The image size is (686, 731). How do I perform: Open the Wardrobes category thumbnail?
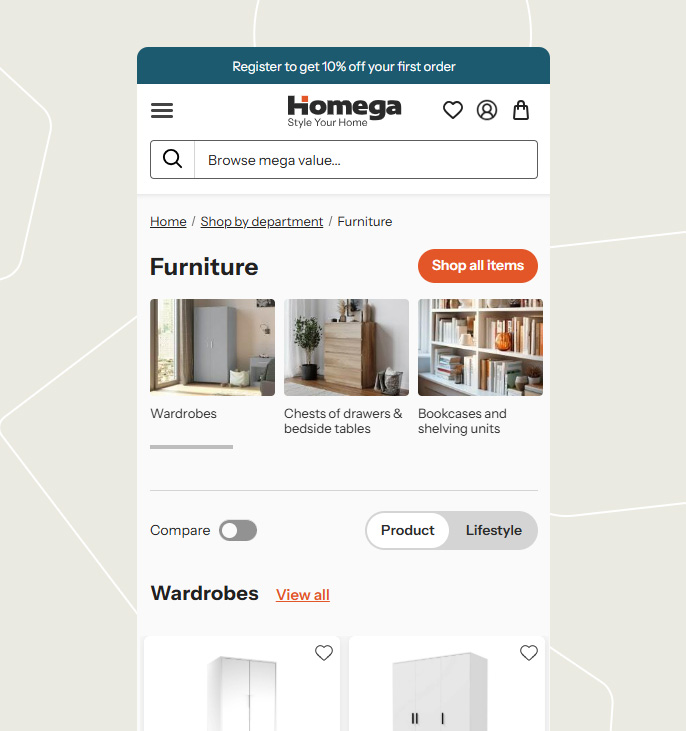[x=213, y=347]
